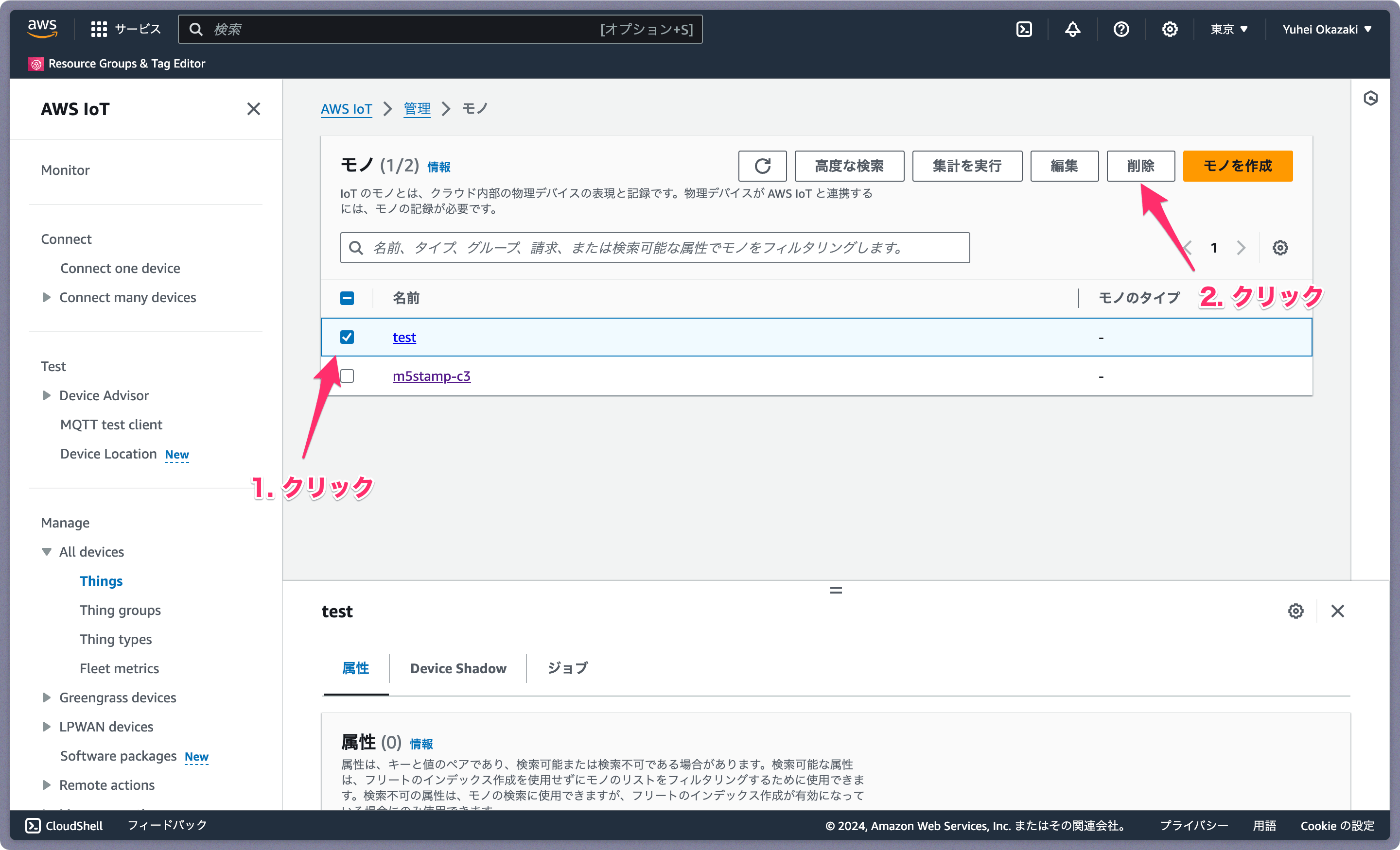The width and height of the screenshot is (1400, 850).
Task: Open Monitor in the sidebar
Action: 65,170
